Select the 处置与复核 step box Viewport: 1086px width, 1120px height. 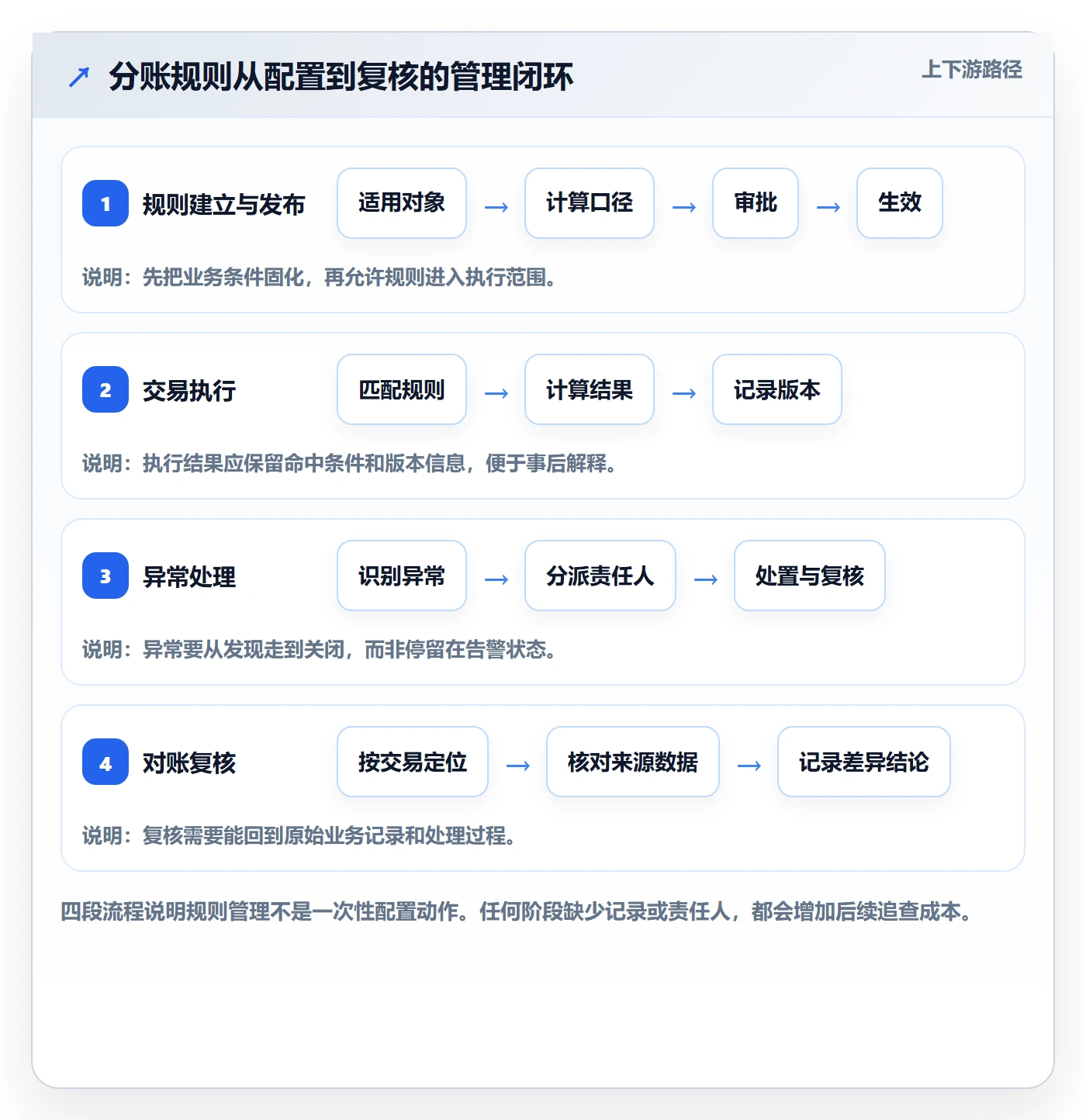click(x=810, y=576)
